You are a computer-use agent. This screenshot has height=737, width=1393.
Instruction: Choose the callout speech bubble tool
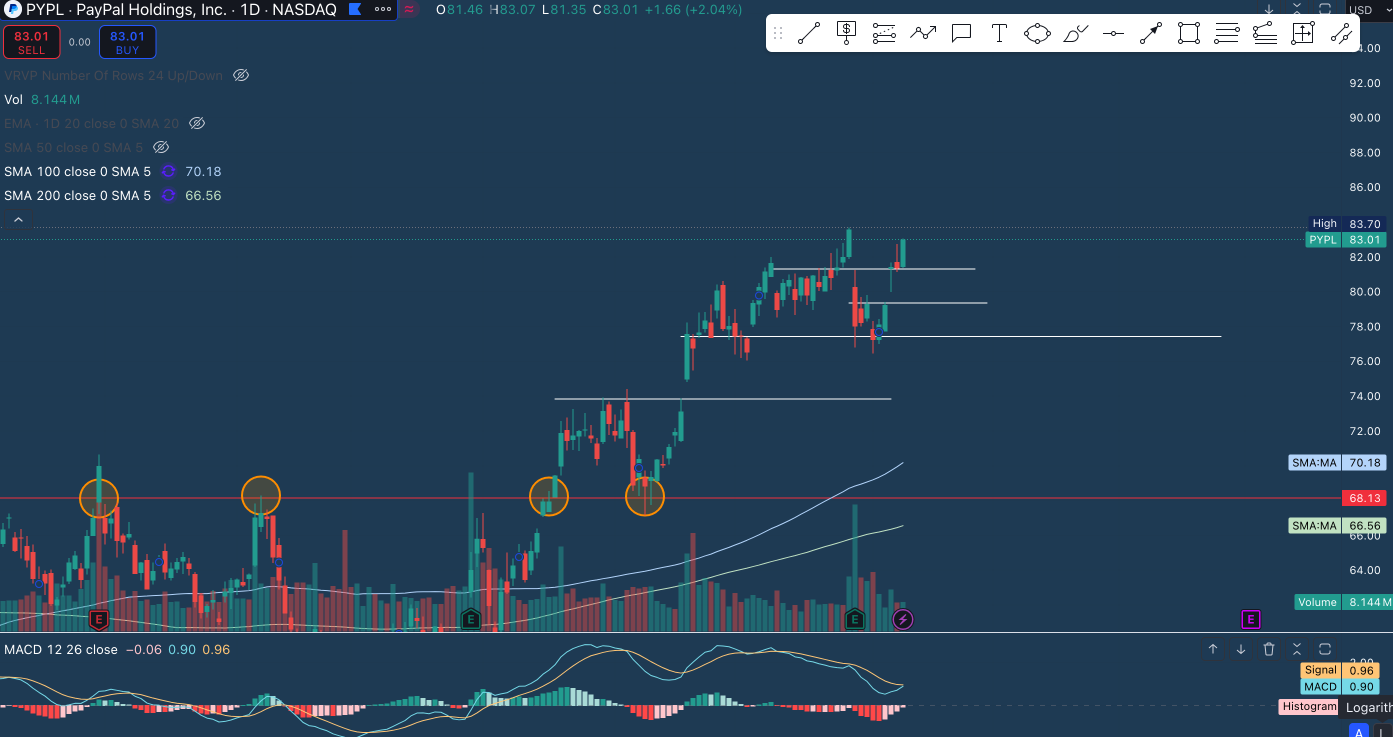point(961,34)
